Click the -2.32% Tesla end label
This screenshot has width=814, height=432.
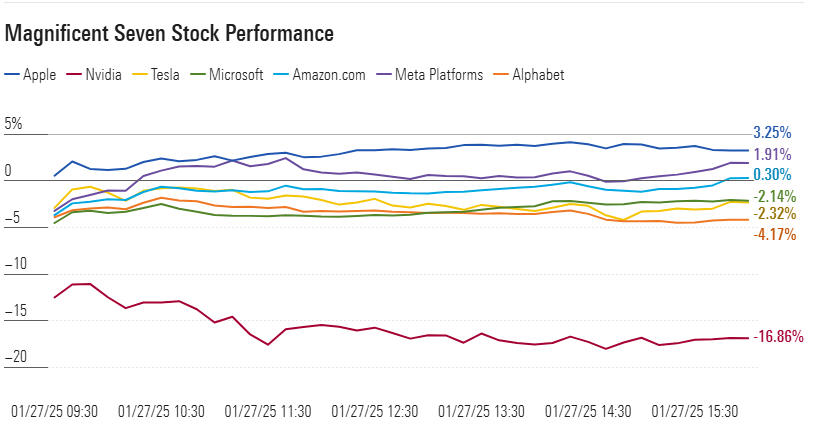tap(775, 214)
